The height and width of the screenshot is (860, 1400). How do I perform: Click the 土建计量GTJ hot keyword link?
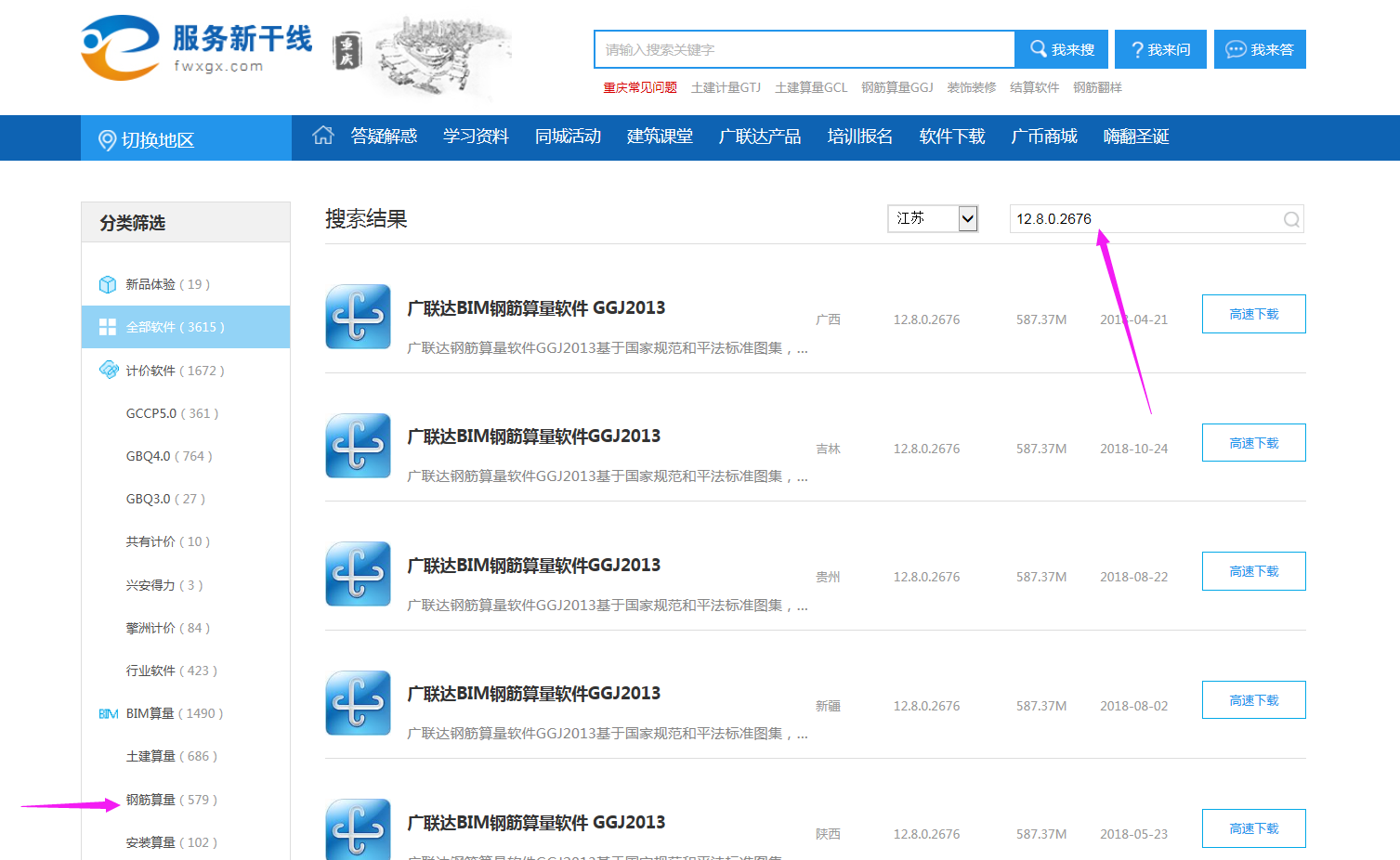[726, 87]
